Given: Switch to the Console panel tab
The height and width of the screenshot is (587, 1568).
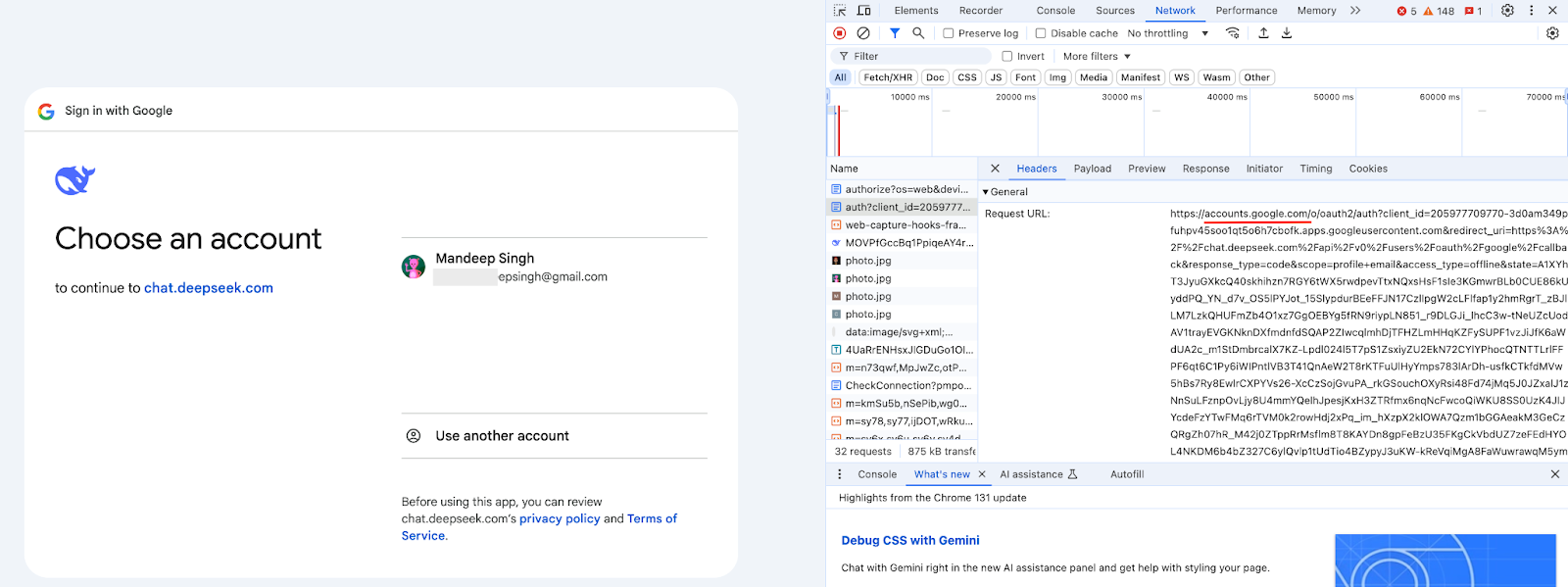Looking at the screenshot, I should 1055,11.
